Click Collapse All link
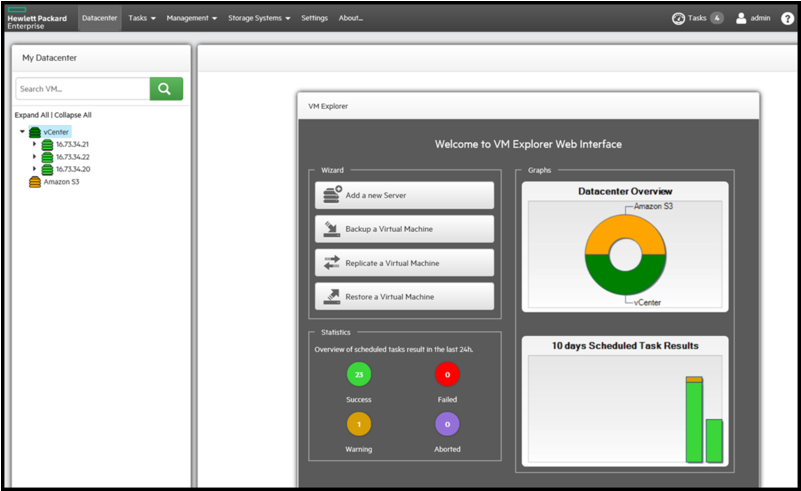The image size is (801, 491). 73,115
